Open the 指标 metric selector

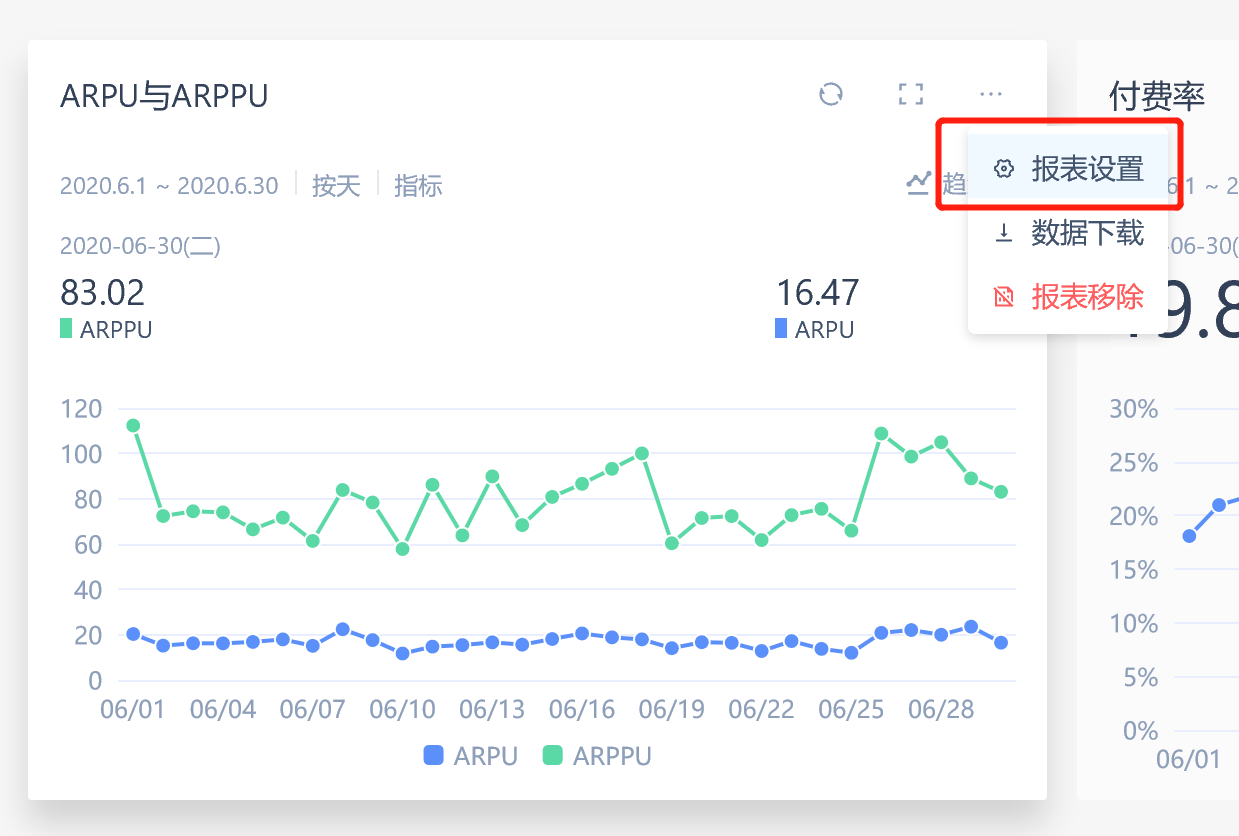click(x=418, y=186)
